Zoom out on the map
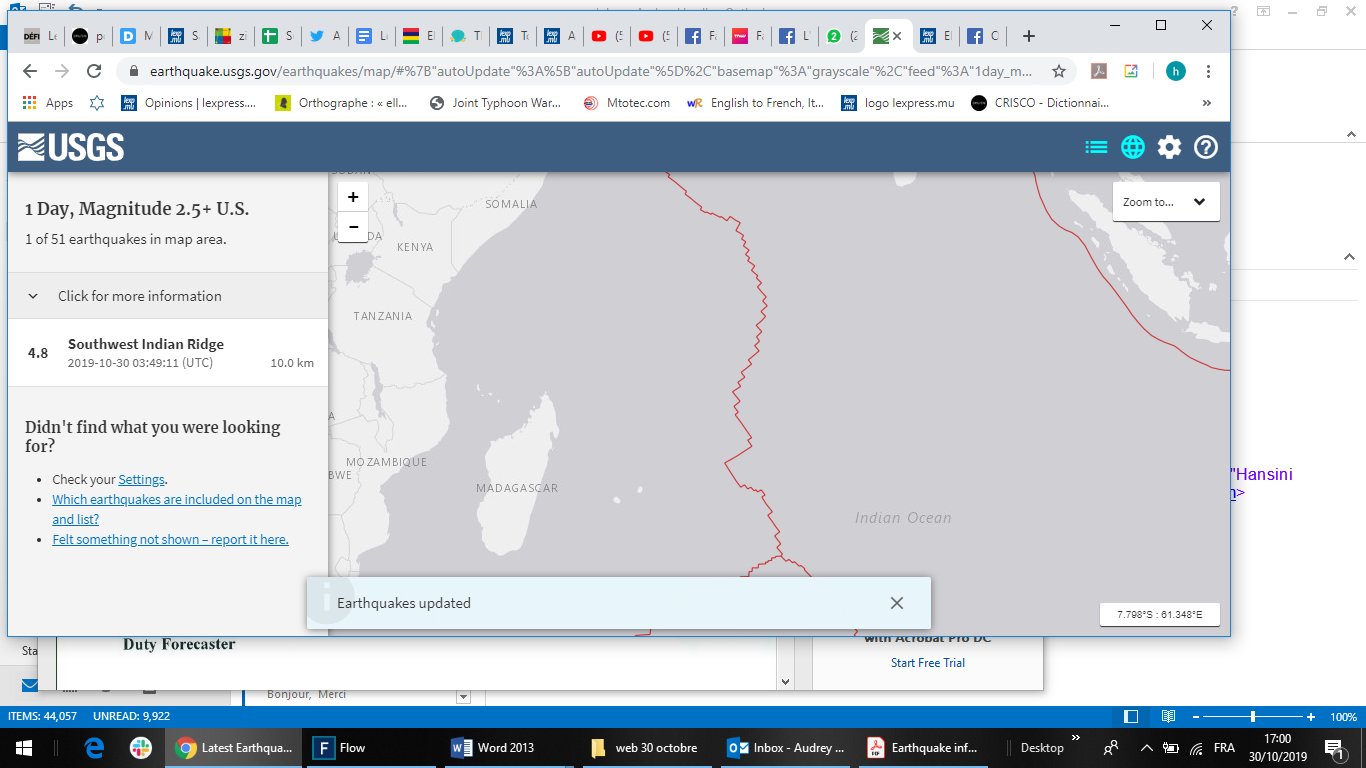 [x=353, y=227]
